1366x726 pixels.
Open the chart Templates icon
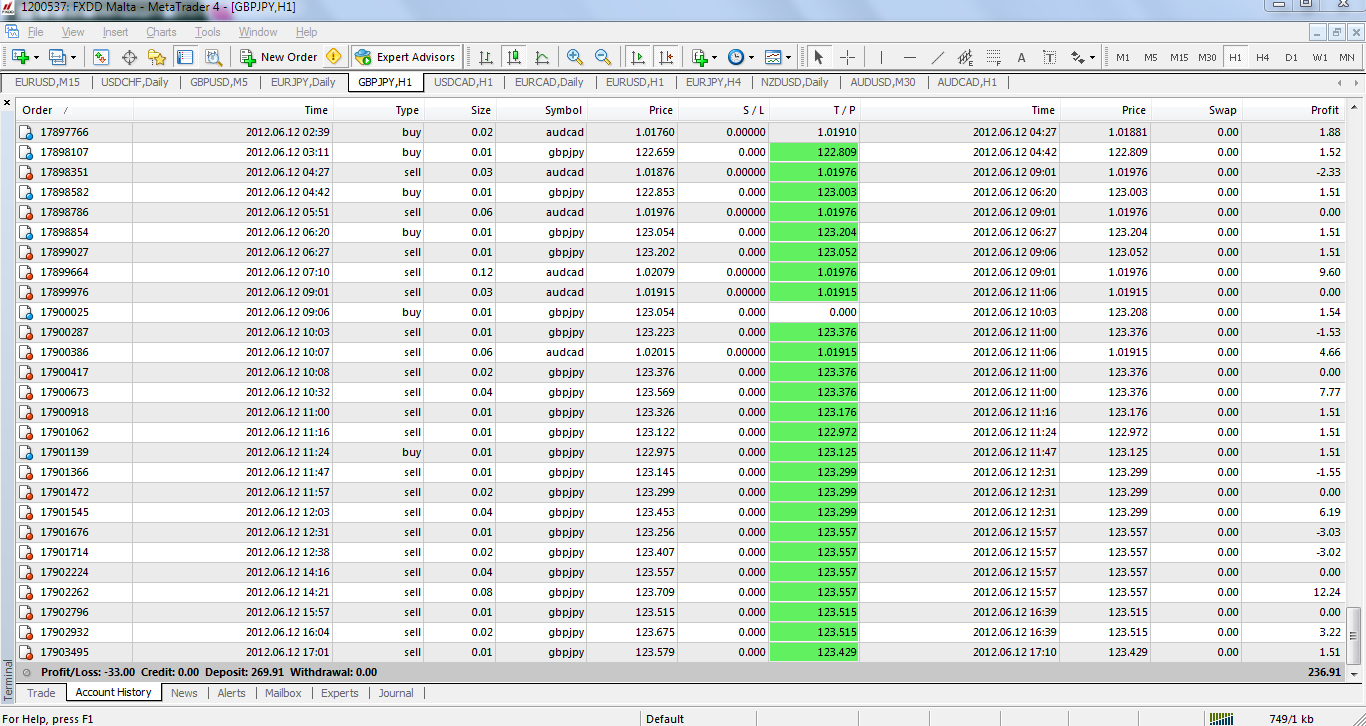click(773, 57)
